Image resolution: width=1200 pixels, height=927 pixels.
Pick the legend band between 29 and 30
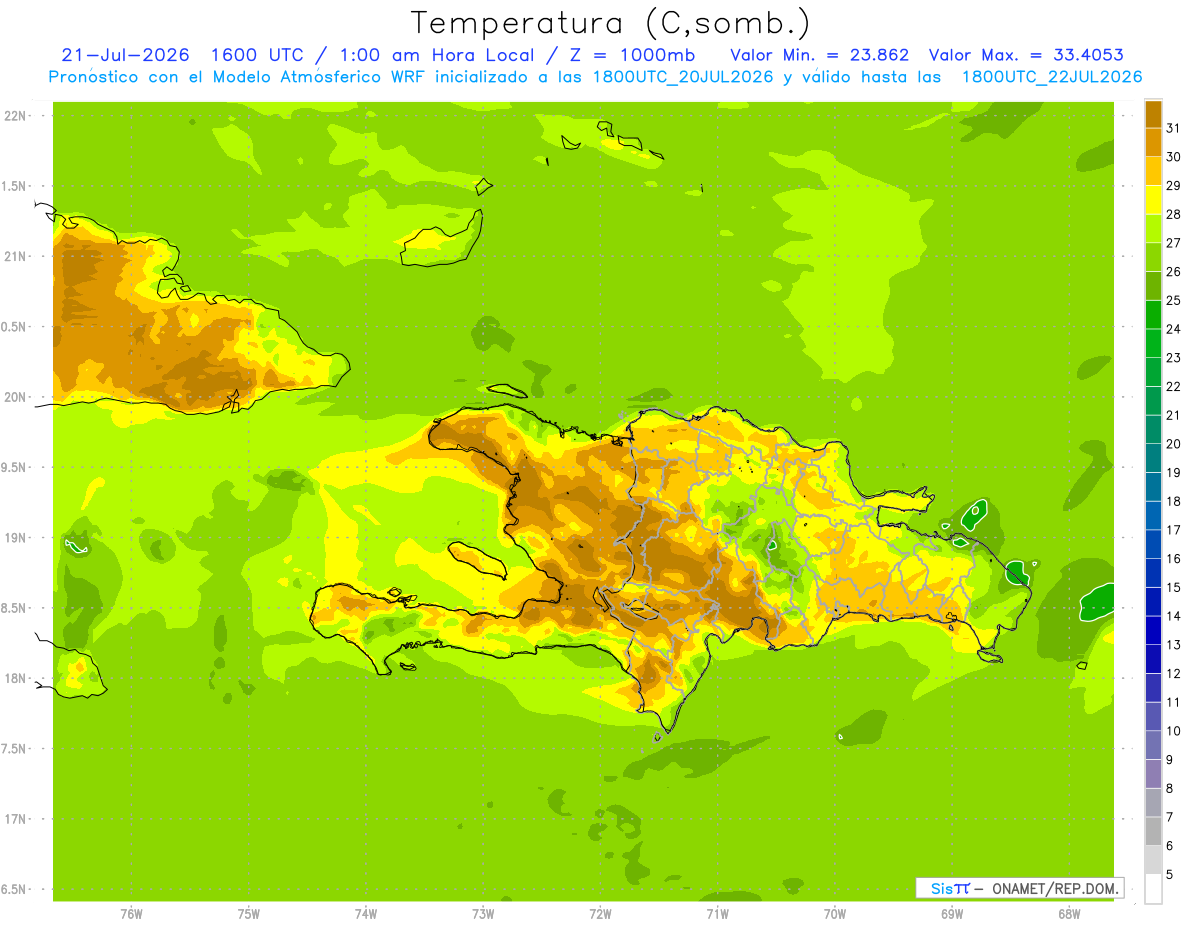[x=1153, y=171]
